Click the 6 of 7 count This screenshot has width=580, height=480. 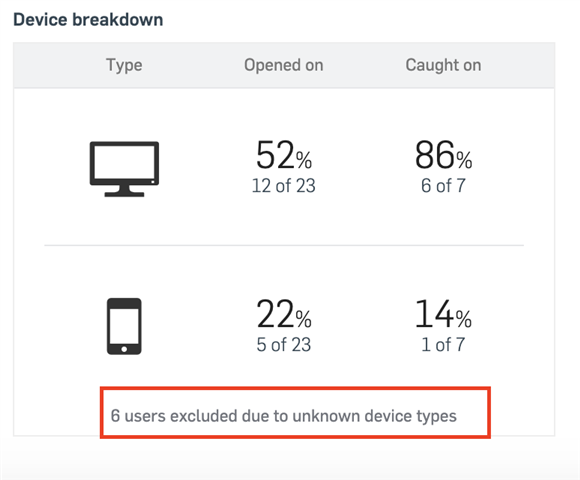coord(443,185)
